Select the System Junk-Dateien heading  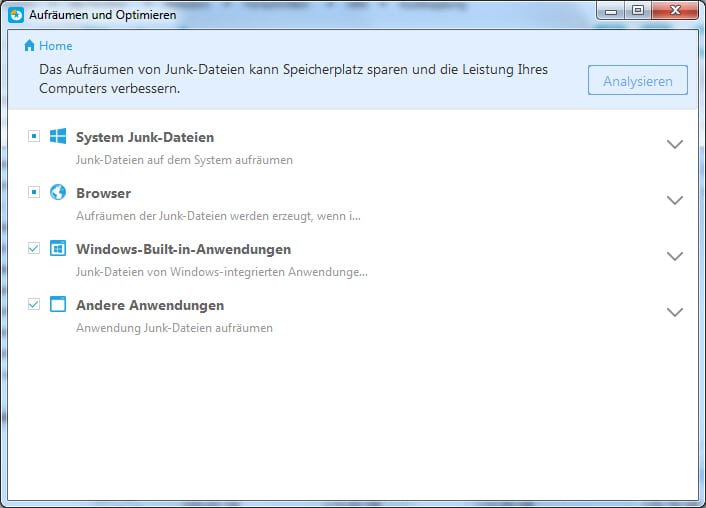145,137
